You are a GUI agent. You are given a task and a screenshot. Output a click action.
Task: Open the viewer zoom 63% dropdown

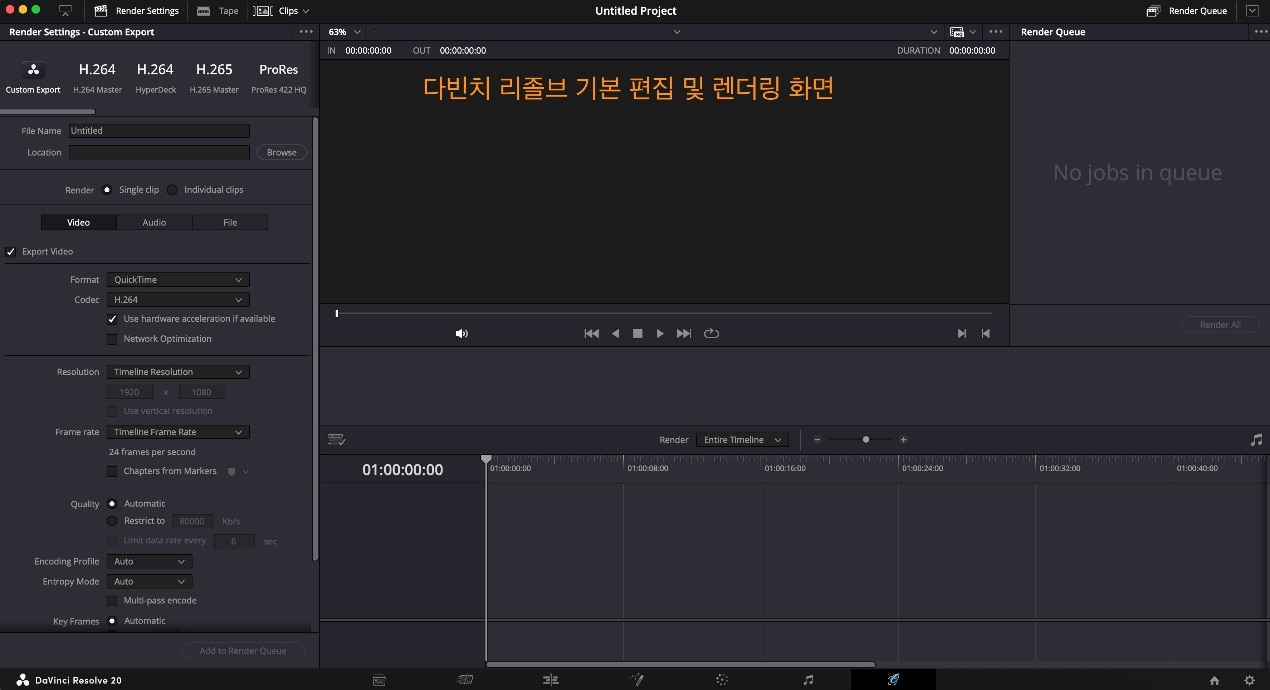point(345,32)
